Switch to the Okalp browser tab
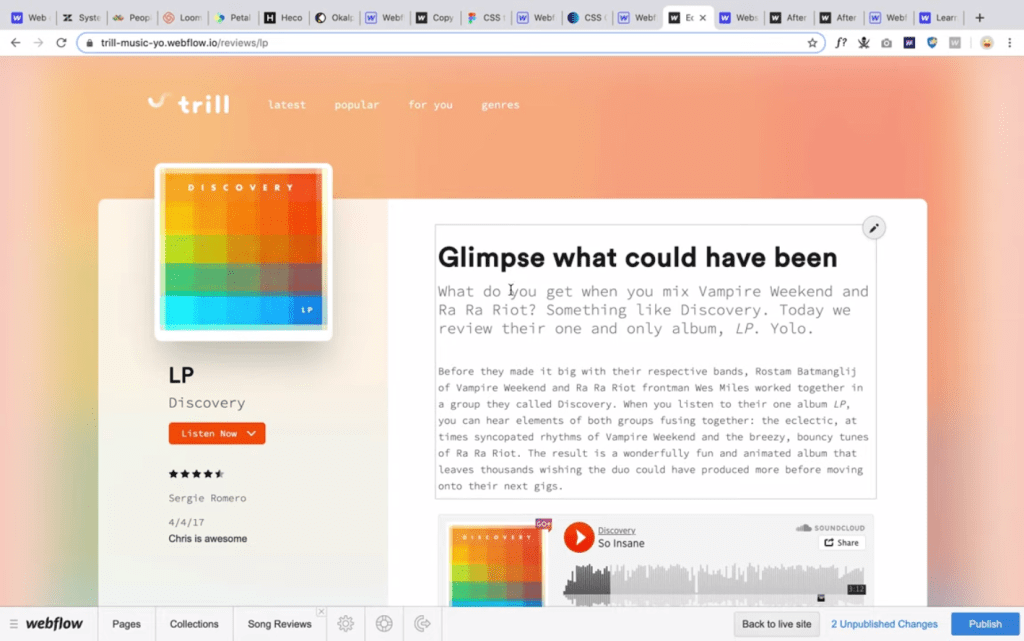The height and width of the screenshot is (641, 1024). point(334,18)
